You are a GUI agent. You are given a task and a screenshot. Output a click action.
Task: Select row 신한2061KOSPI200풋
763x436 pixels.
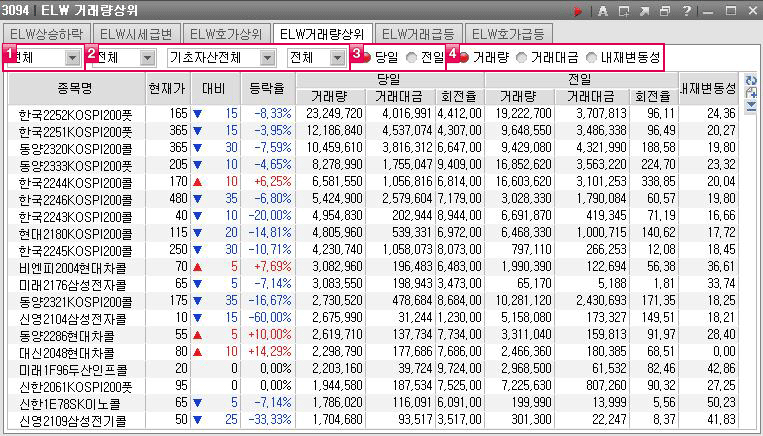373,386
